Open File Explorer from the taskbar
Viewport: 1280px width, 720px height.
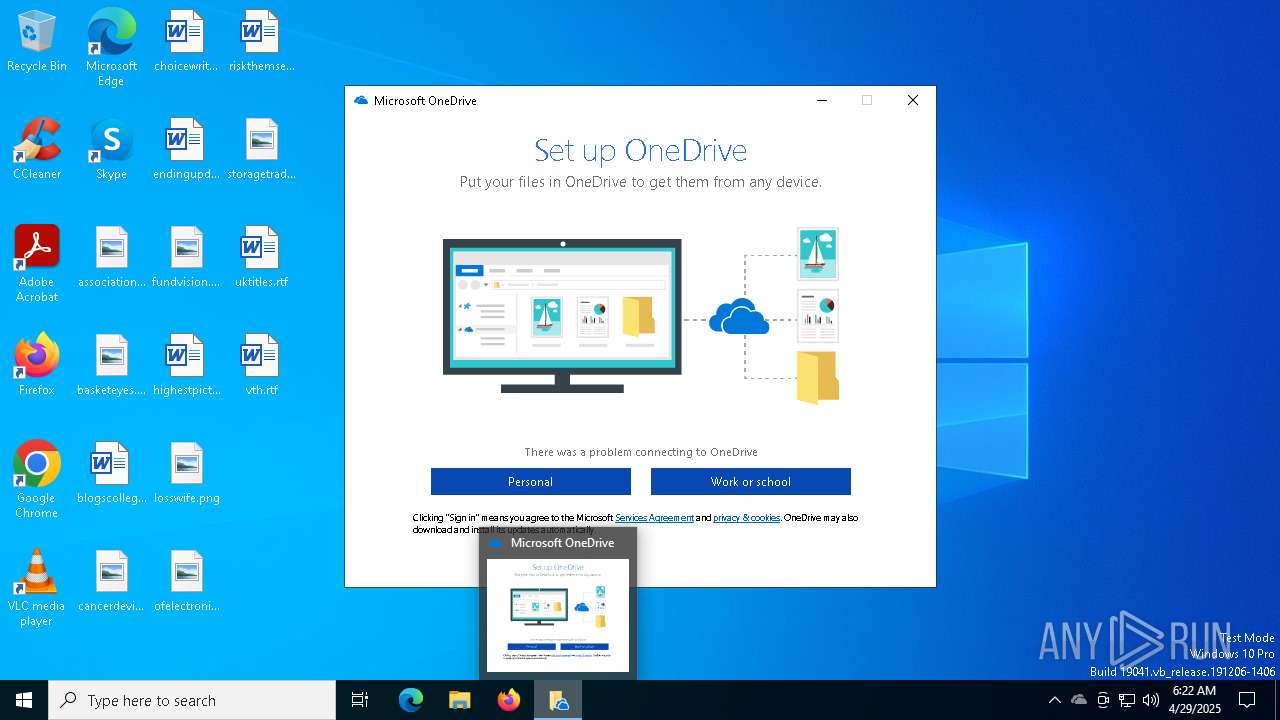(460, 700)
